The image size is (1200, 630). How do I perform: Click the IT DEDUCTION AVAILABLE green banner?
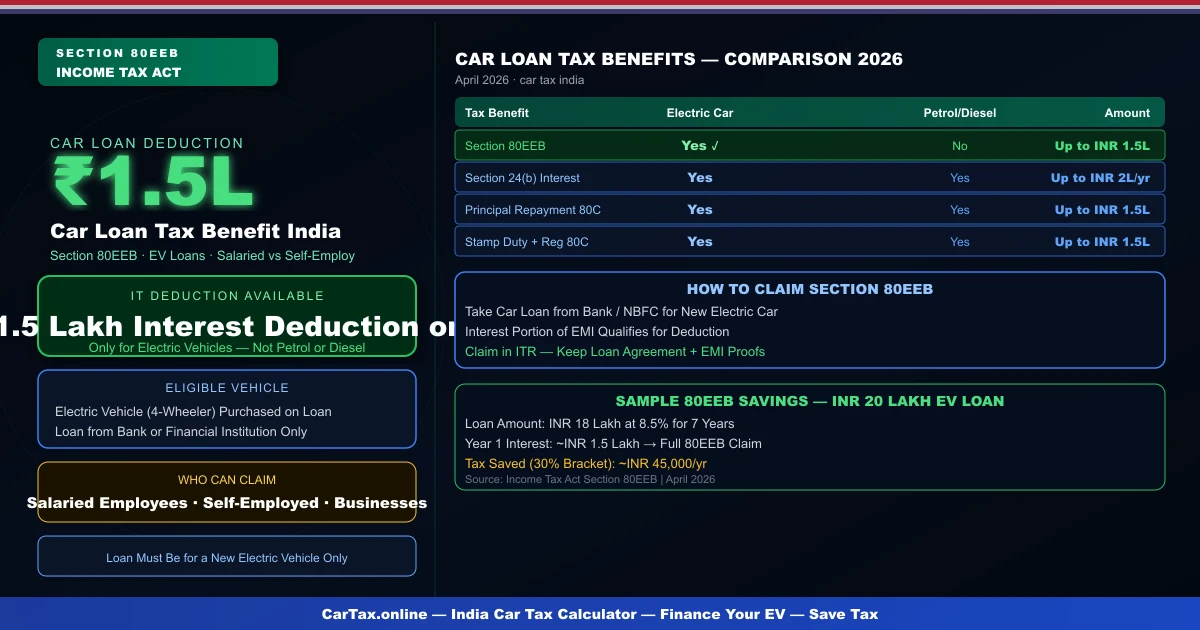(227, 296)
